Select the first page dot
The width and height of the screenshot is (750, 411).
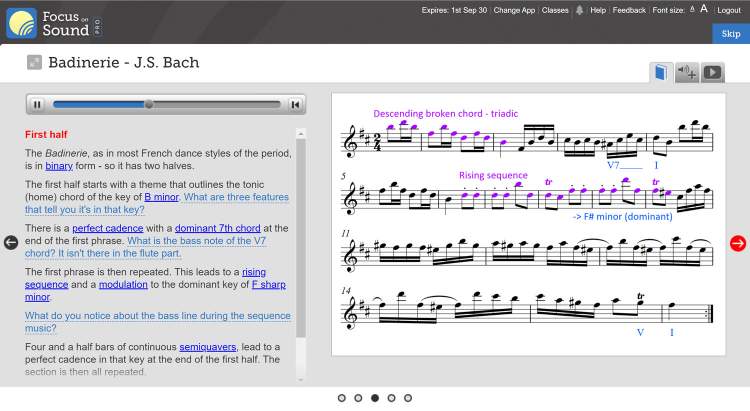coord(342,398)
